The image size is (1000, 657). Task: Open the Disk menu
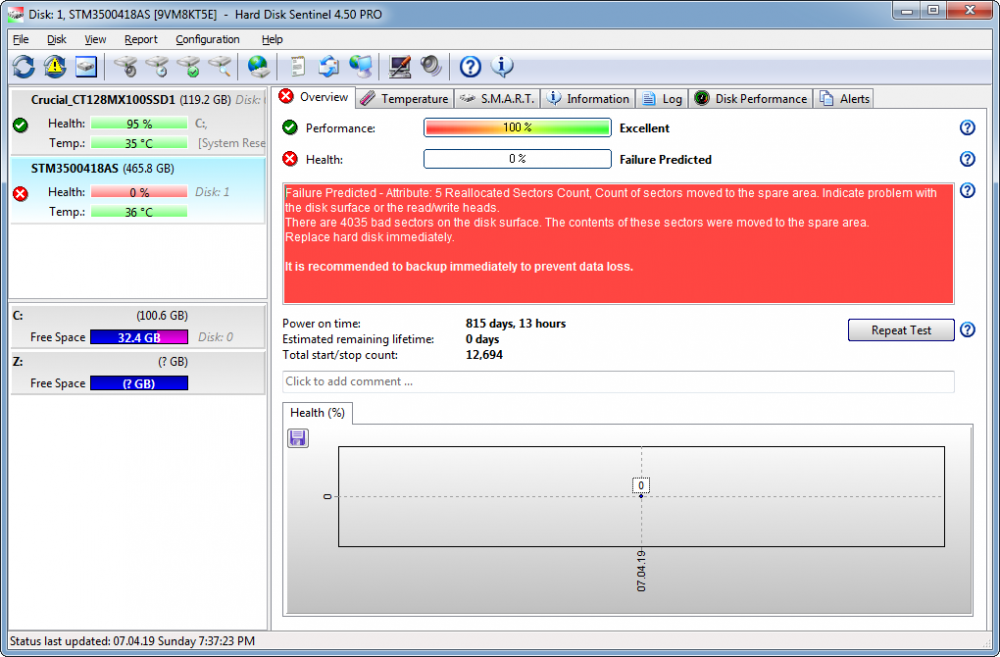[x=56, y=39]
